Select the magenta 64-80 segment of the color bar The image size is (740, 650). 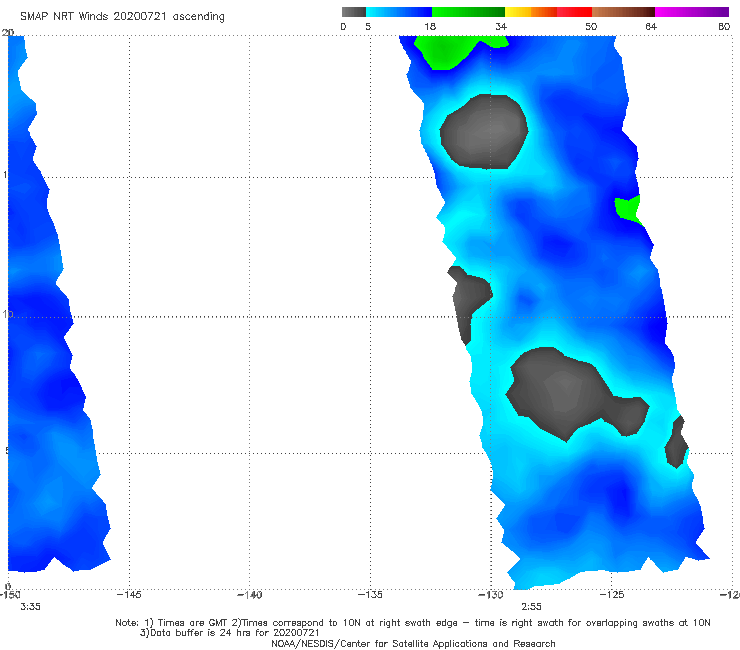tap(692, 12)
